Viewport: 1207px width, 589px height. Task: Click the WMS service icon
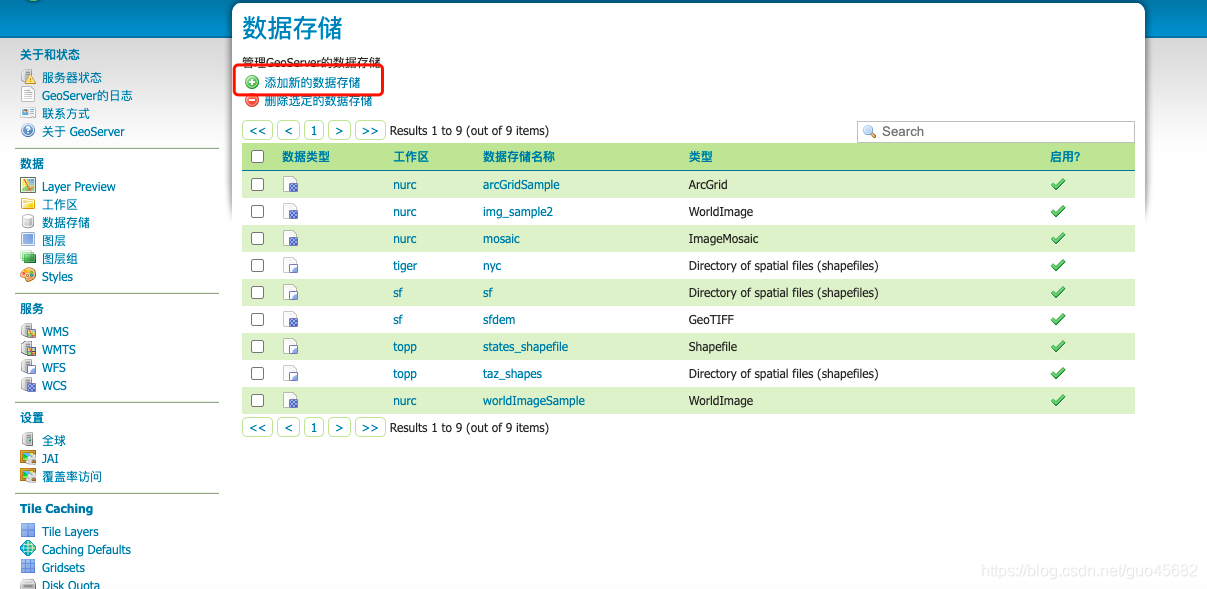click(28, 331)
